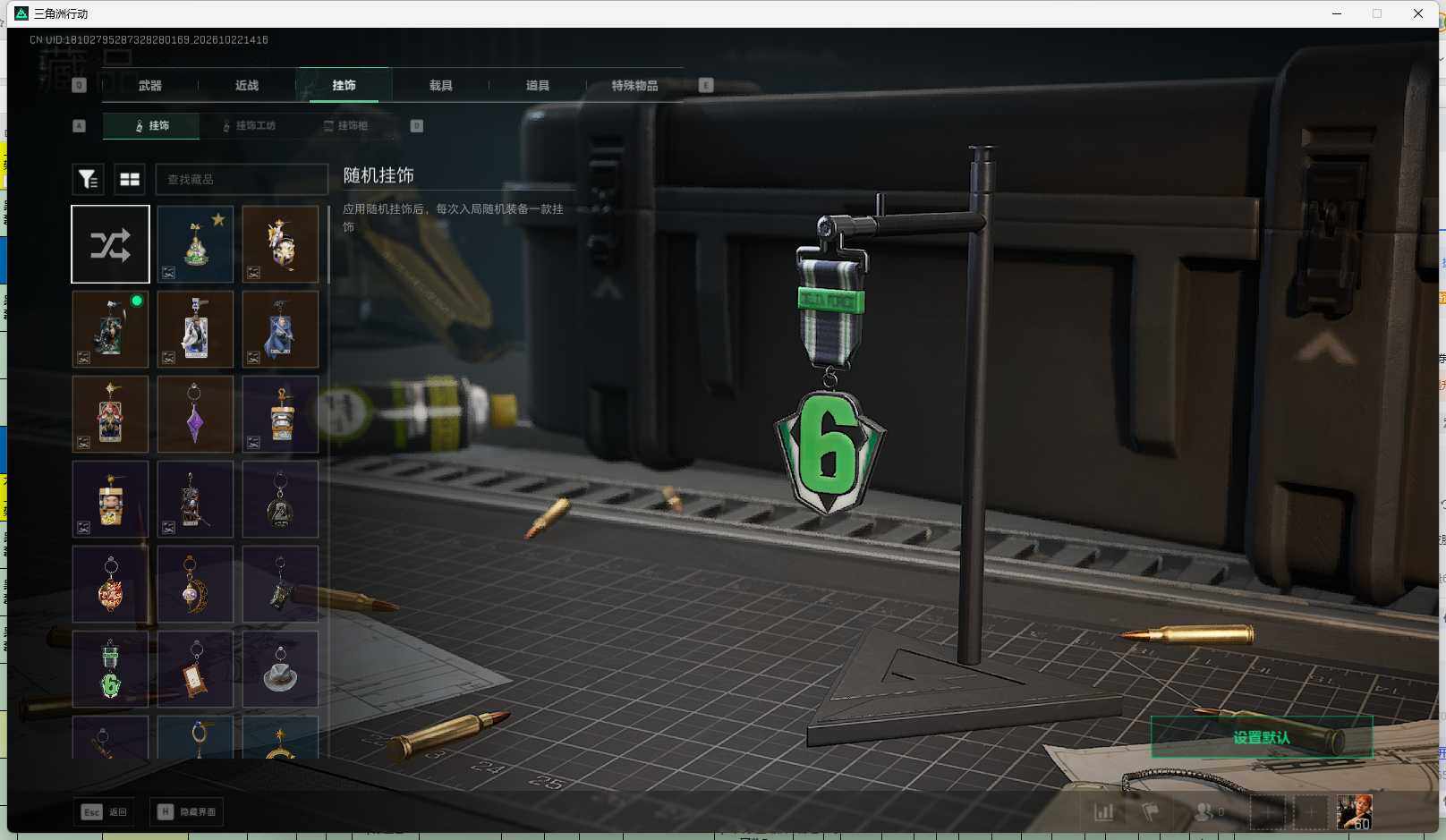Select the starred Christmas tree charm
This screenshot has width=1446, height=840.
pos(195,244)
